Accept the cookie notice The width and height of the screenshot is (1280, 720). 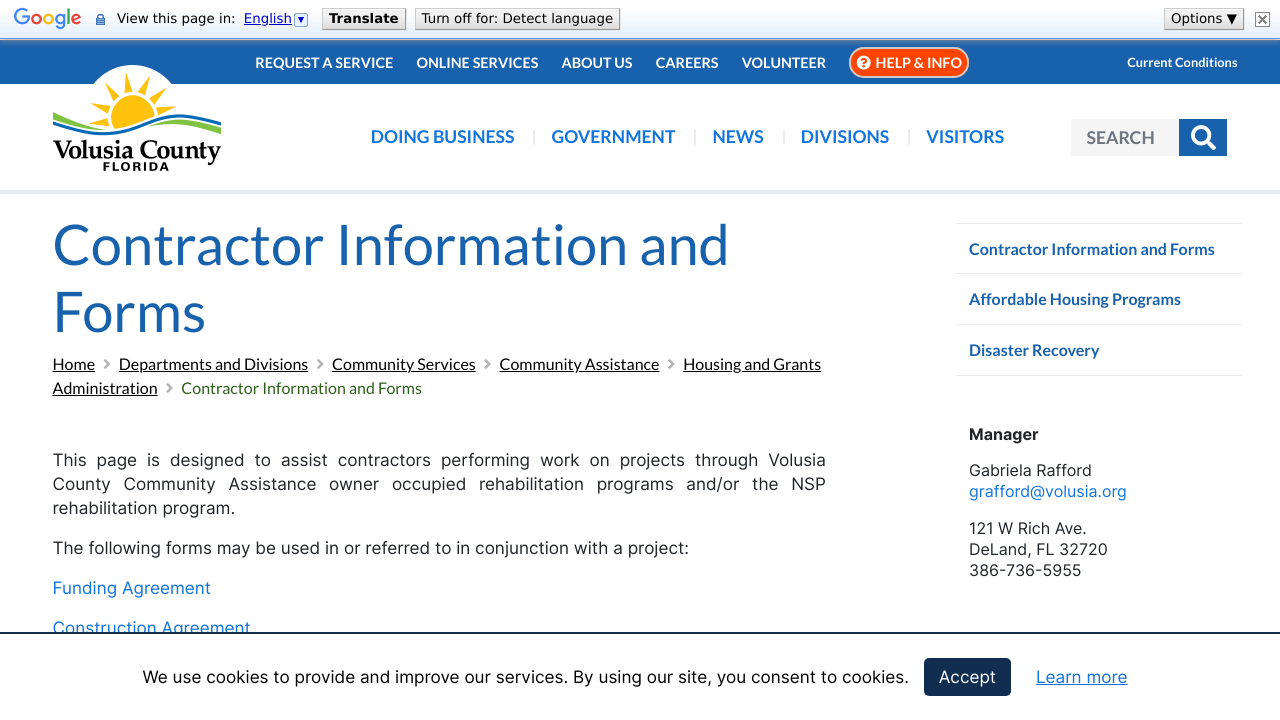pyautogui.click(x=967, y=677)
